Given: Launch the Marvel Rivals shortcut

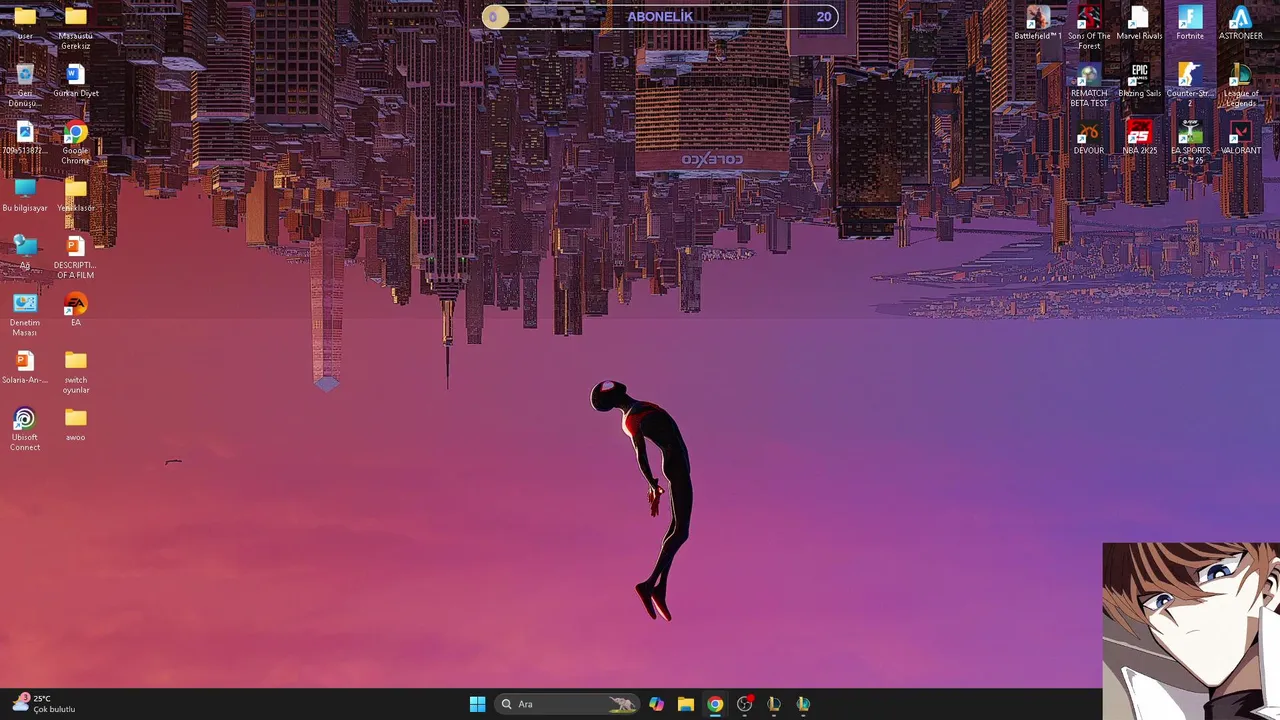Looking at the screenshot, I should pyautogui.click(x=1139, y=22).
